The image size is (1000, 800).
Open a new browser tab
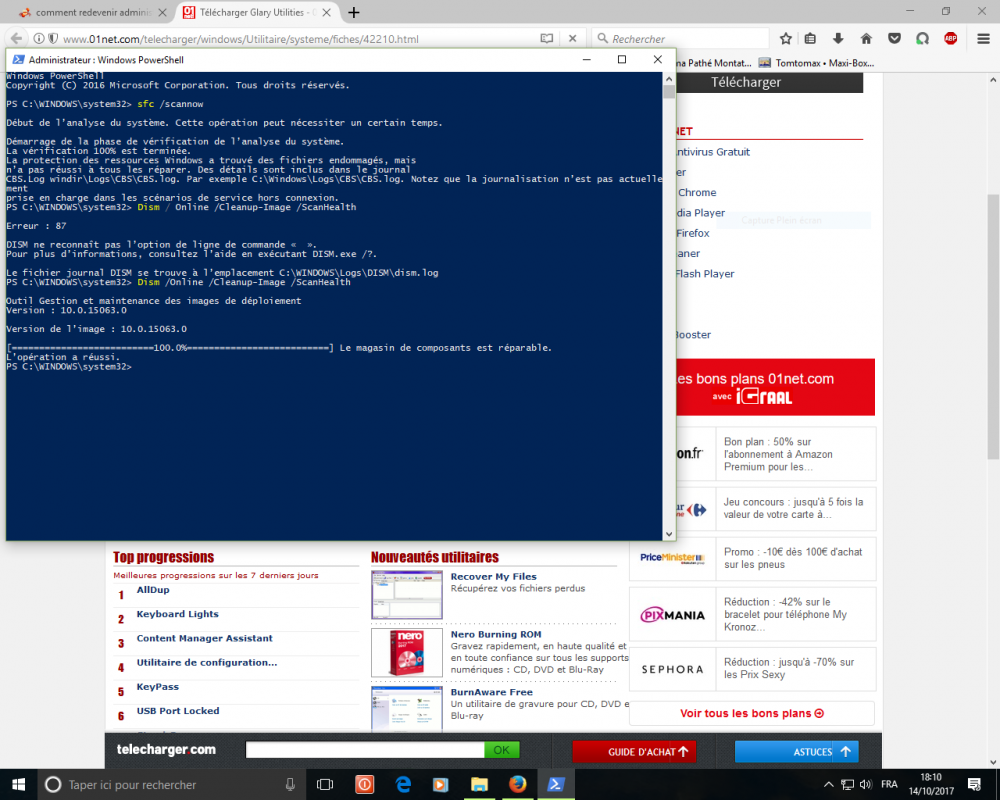pos(353,12)
